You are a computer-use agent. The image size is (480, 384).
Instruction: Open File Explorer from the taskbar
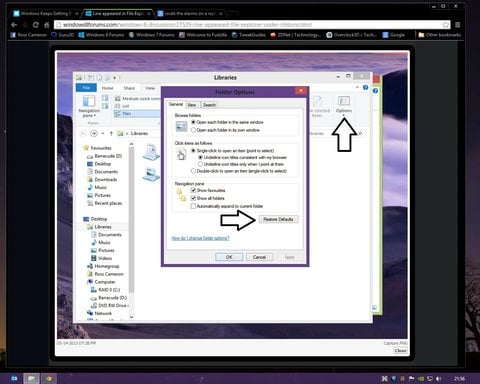31,378
